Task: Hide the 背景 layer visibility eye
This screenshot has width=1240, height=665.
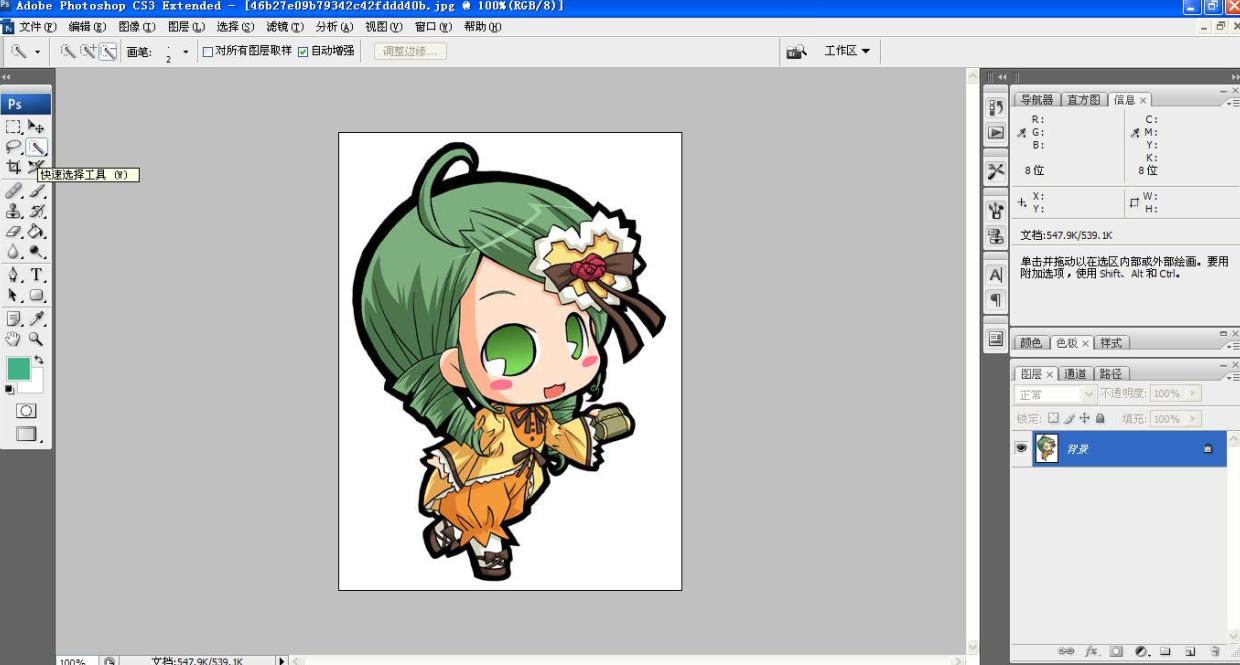Action: (1021, 449)
